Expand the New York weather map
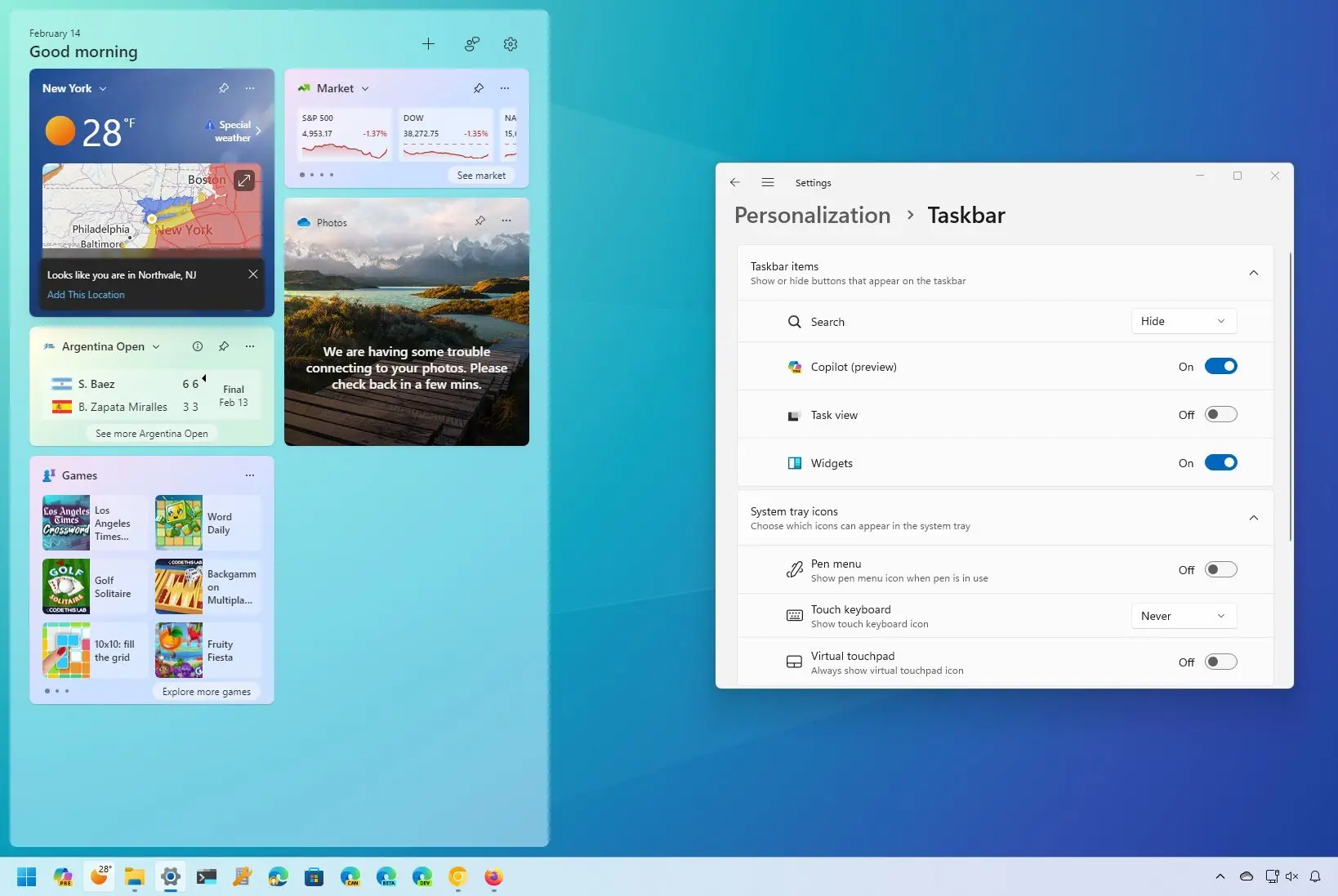 tap(244, 180)
